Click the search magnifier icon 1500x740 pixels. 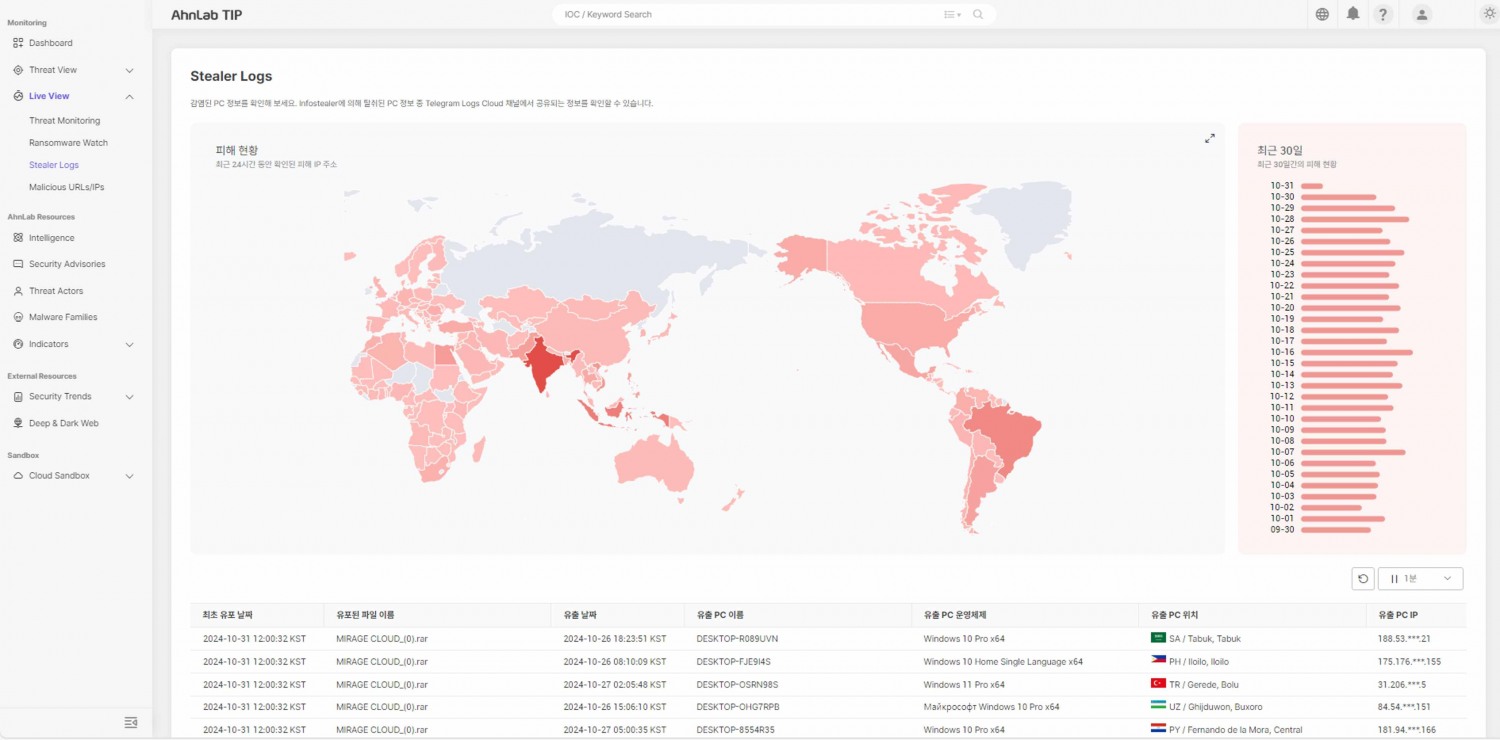tap(978, 15)
